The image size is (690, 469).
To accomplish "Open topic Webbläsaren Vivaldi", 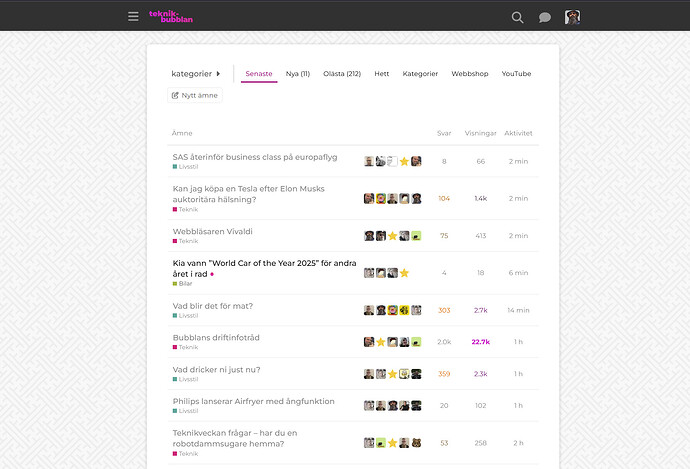I will tap(213, 231).
